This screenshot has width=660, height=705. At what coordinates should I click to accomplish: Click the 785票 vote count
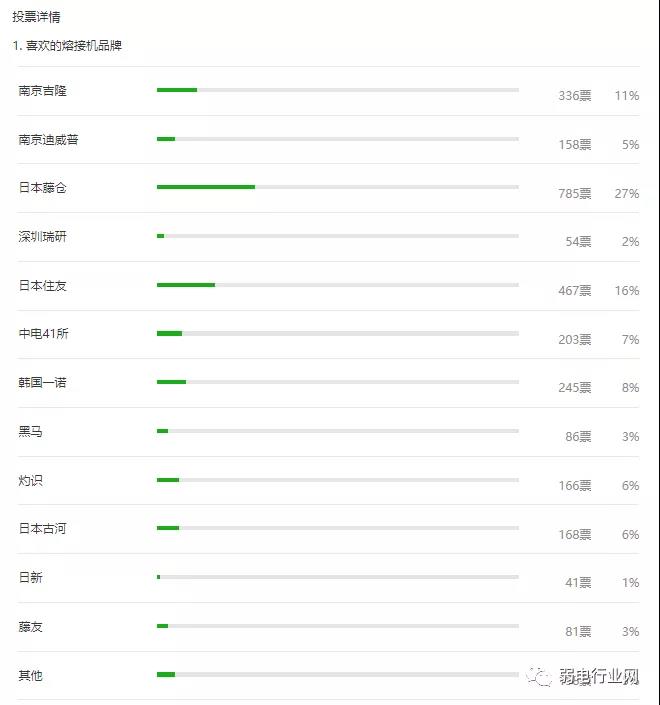pos(574,194)
